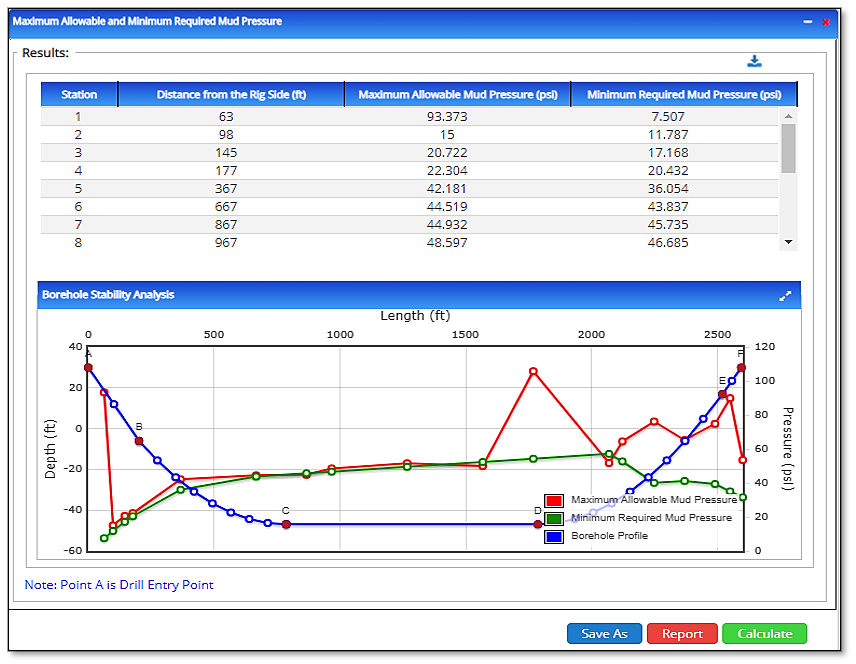856x664 pixels.
Task: Toggle Maximum Allowable Mud Pressure legend swatch
Action: click(554, 501)
